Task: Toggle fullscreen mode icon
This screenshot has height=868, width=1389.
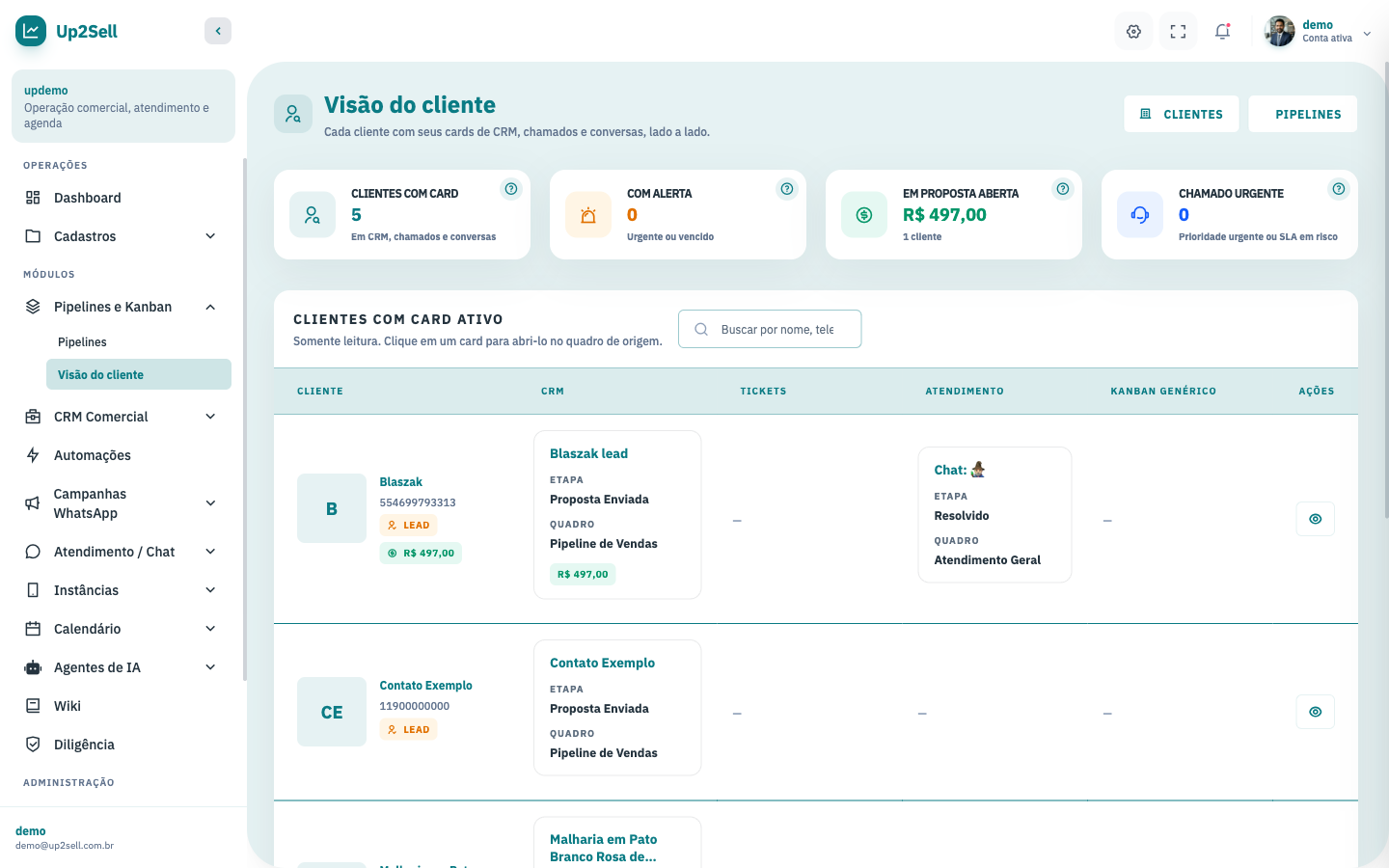Action: [1178, 32]
